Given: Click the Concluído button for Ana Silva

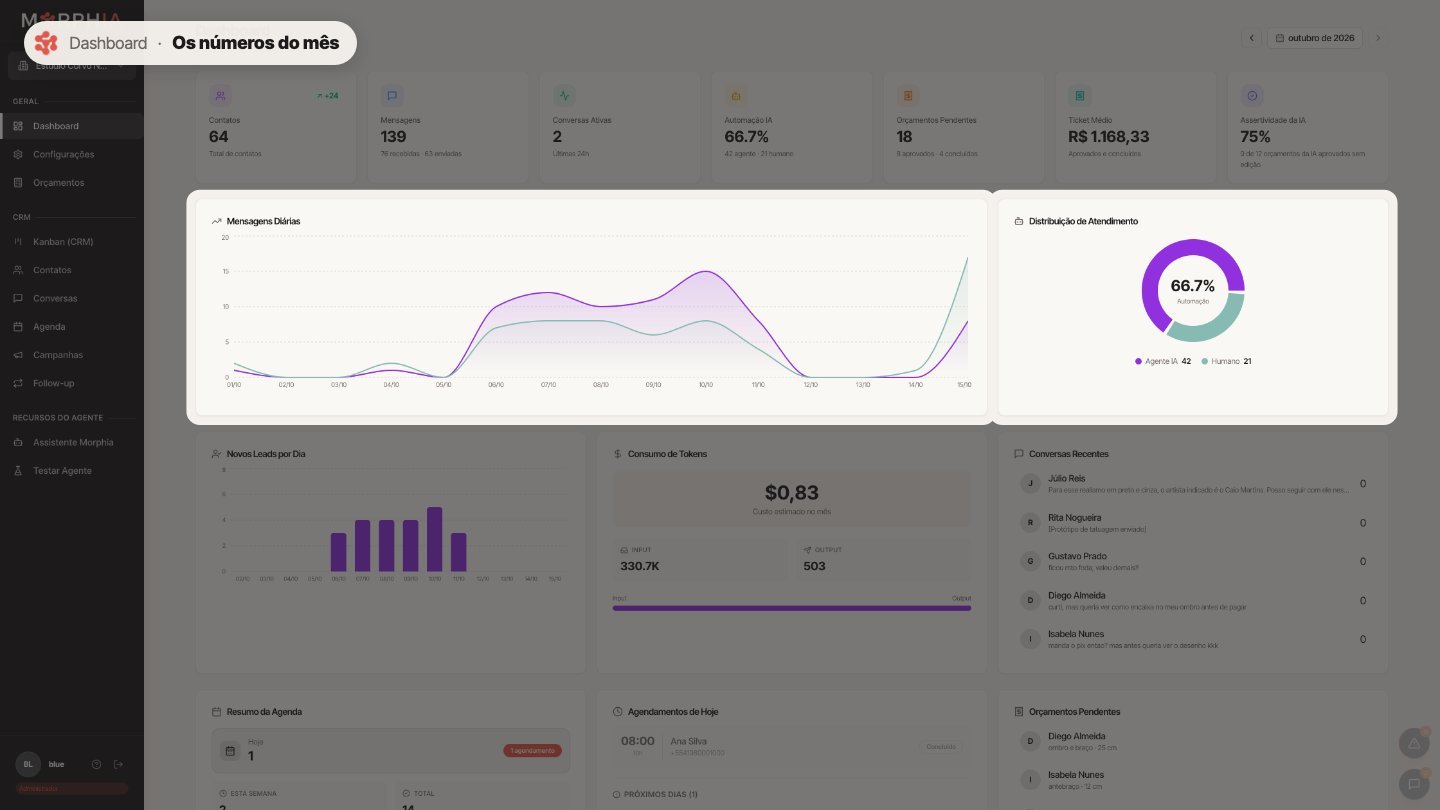Looking at the screenshot, I should pos(941,746).
